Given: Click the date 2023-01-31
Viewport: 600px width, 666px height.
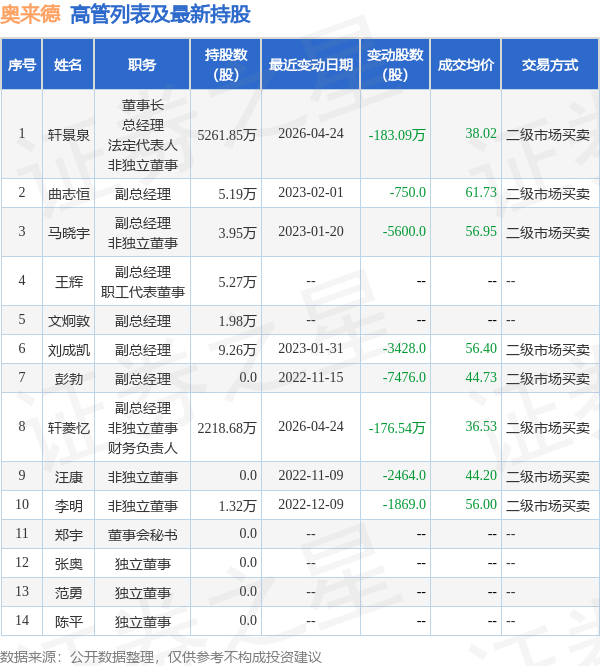Looking at the screenshot, I should point(311,348).
